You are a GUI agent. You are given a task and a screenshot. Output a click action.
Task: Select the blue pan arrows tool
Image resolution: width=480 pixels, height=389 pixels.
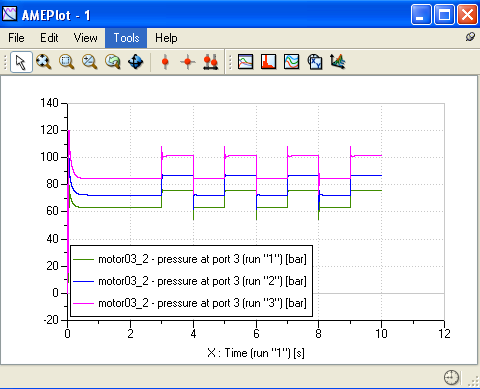pos(136,62)
